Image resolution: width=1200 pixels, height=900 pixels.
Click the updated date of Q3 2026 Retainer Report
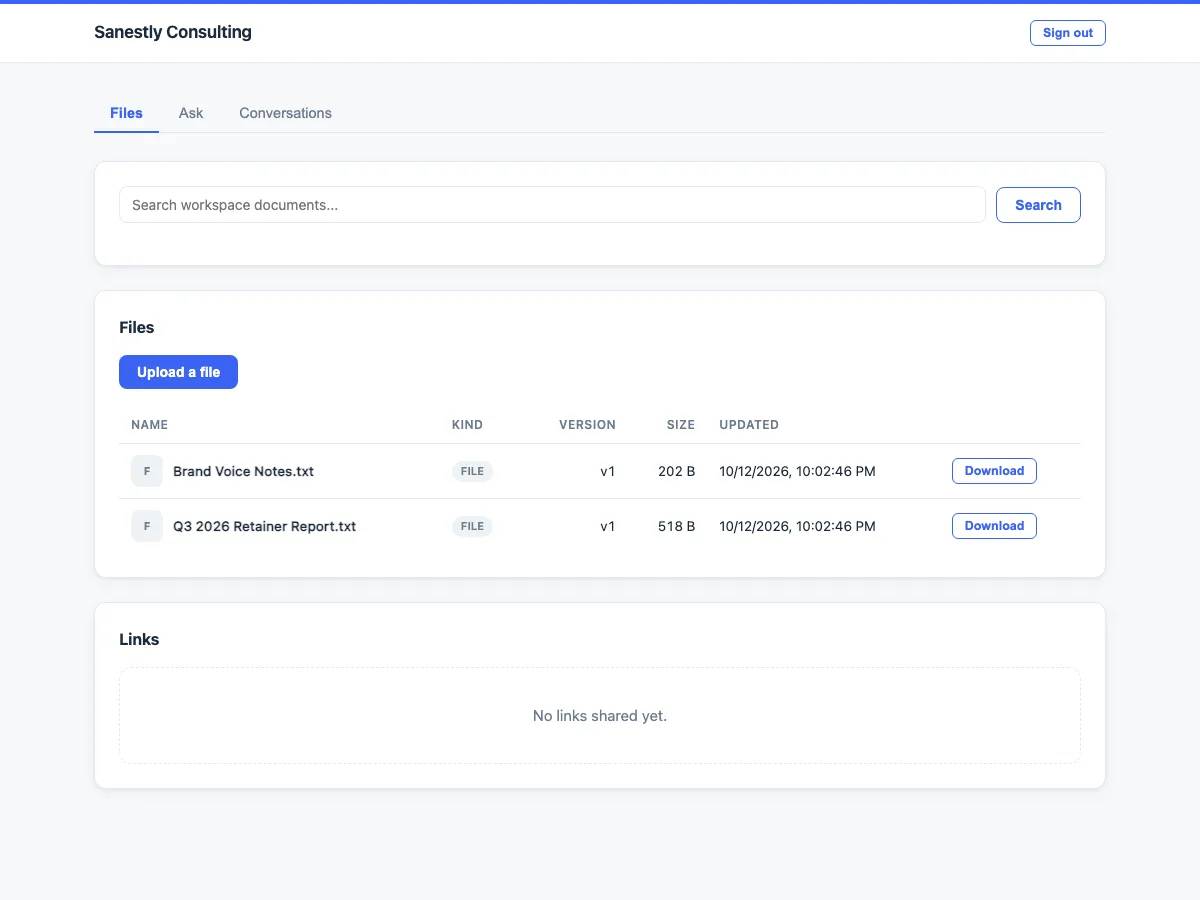[797, 526]
